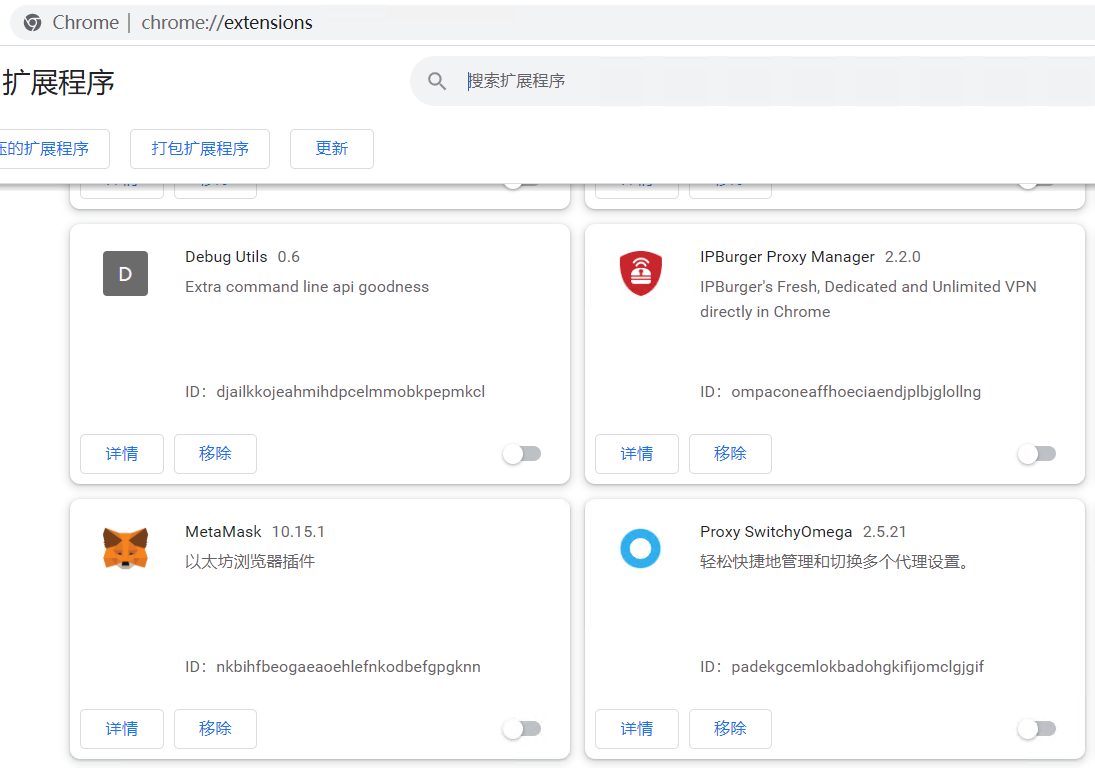Click the MetaMask extension name
Screen dimensions: 1095x768
(x=223, y=532)
